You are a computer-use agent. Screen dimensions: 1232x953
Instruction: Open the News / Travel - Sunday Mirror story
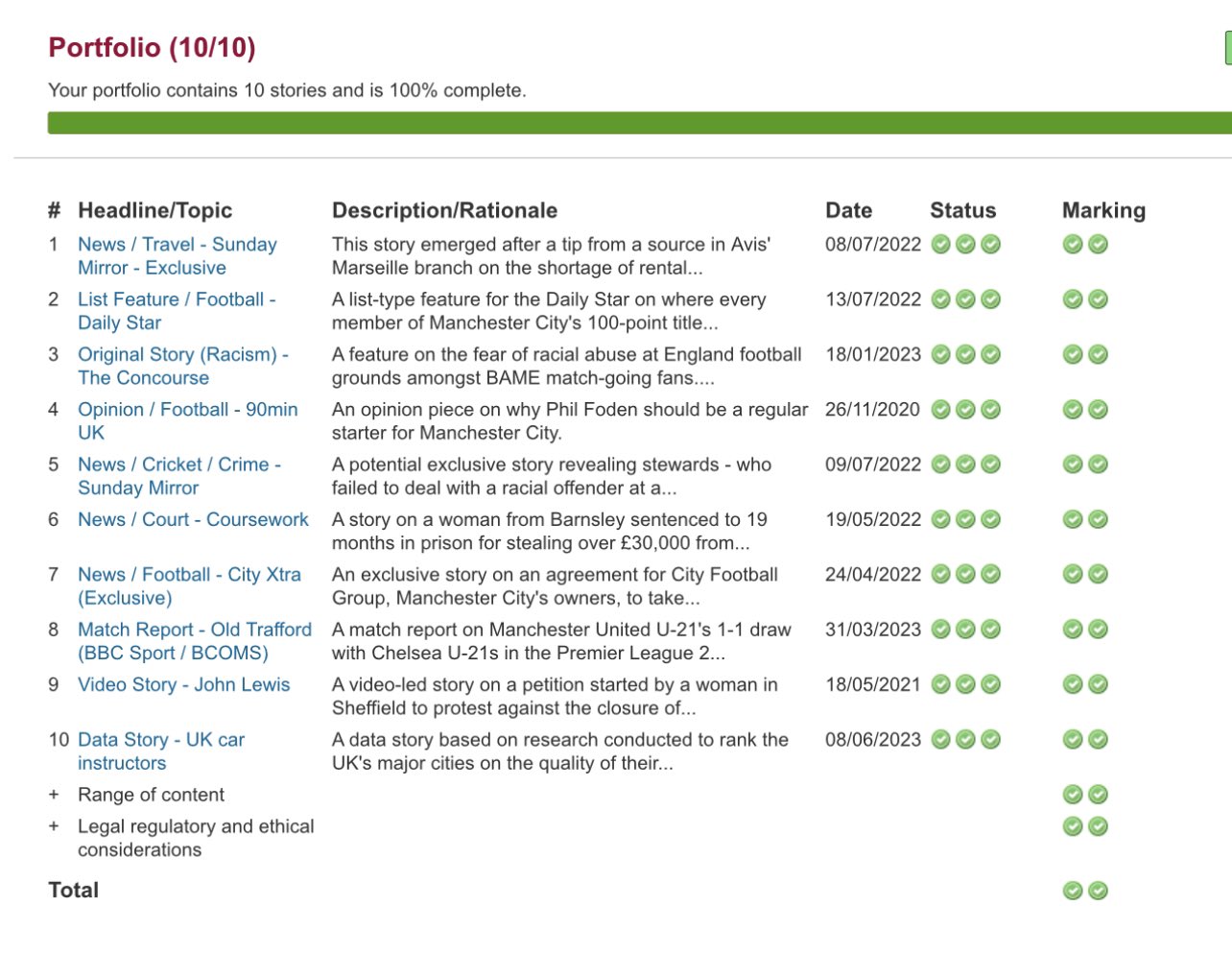[177, 244]
